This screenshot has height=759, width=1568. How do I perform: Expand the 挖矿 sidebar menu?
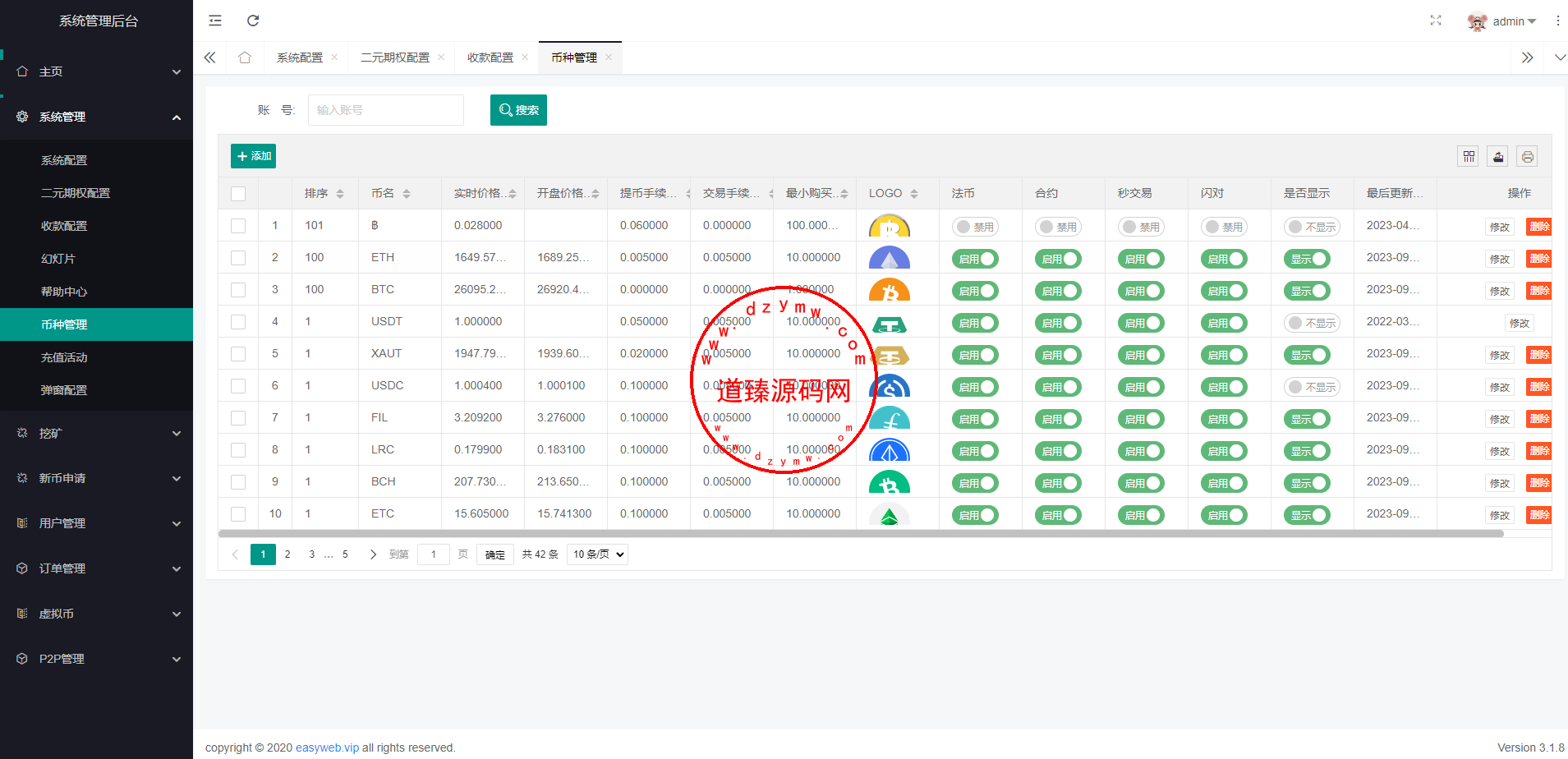97,433
